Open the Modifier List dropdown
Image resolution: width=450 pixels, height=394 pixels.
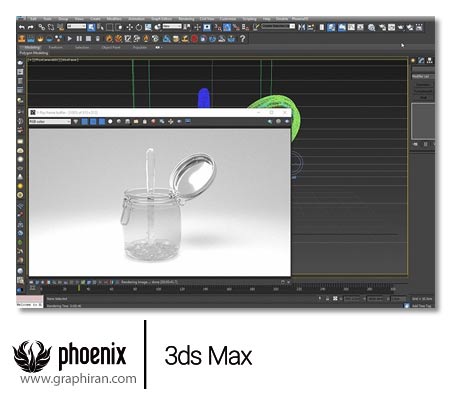click(x=423, y=76)
